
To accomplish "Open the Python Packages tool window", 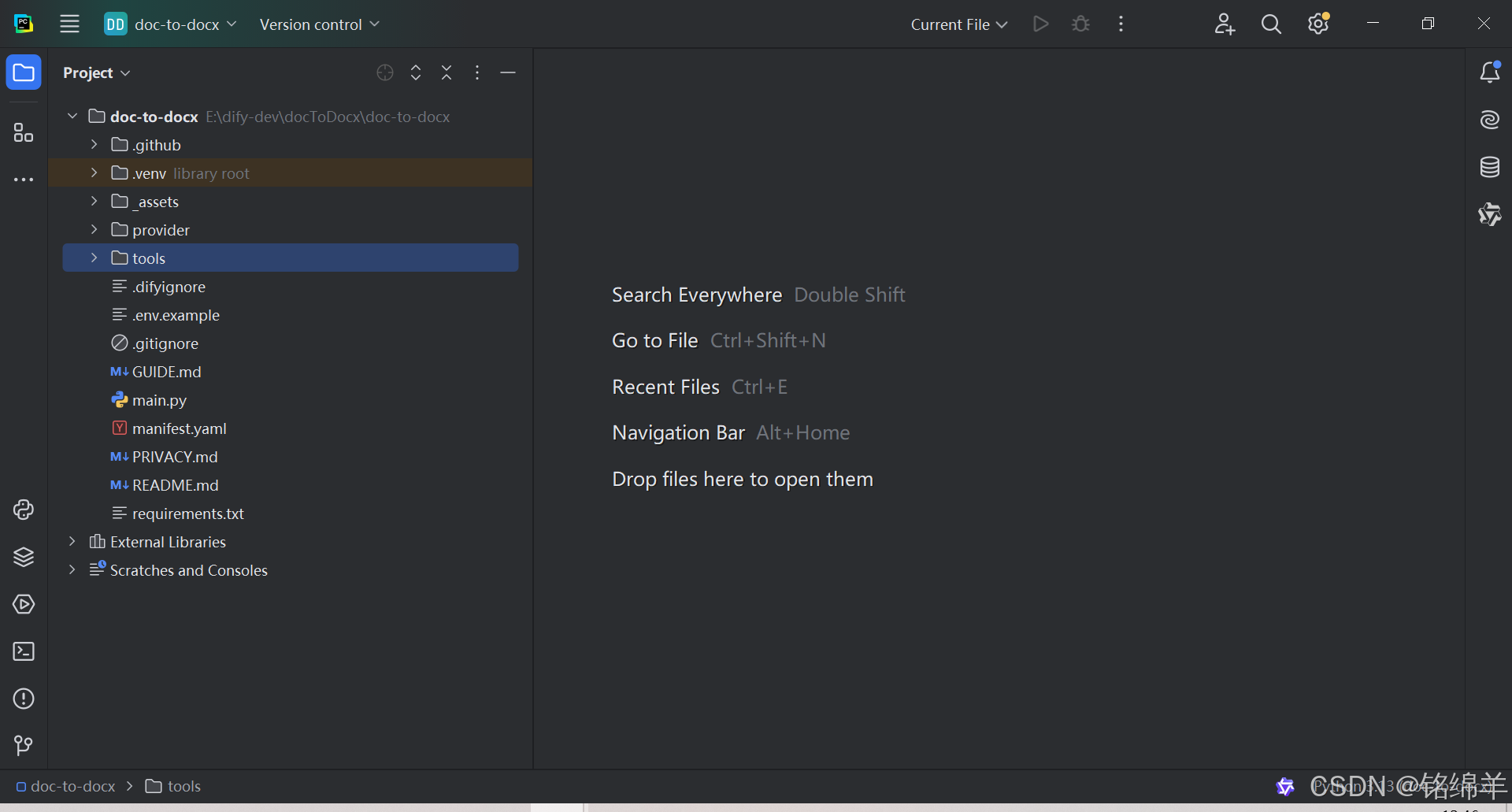I will click(x=24, y=557).
